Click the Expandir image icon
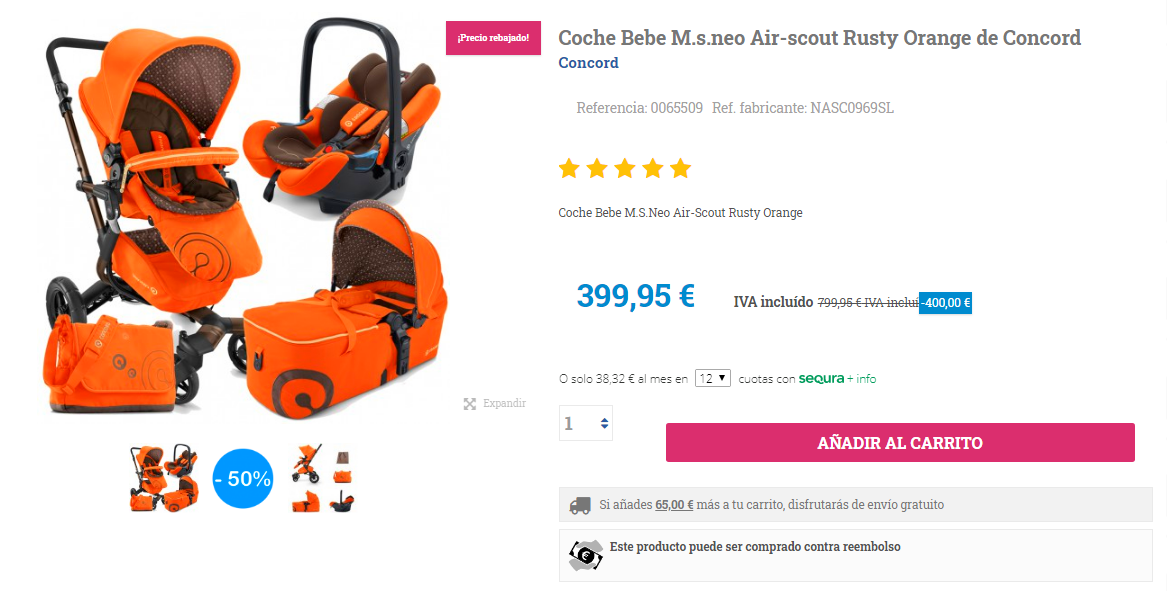The image size is (1167, 591). 470,403
